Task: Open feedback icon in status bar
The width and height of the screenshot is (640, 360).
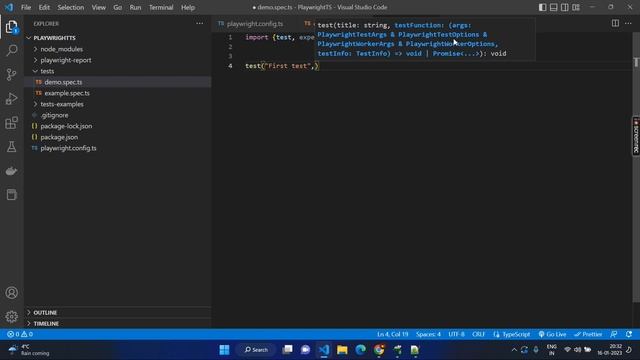Action: click(614, 334)
